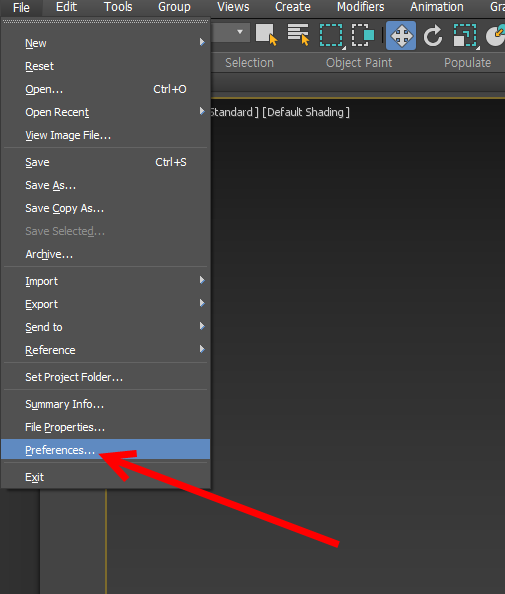505x594 pixels.
Task: Click the Select by Name icon
Action: tap(299, 35)
